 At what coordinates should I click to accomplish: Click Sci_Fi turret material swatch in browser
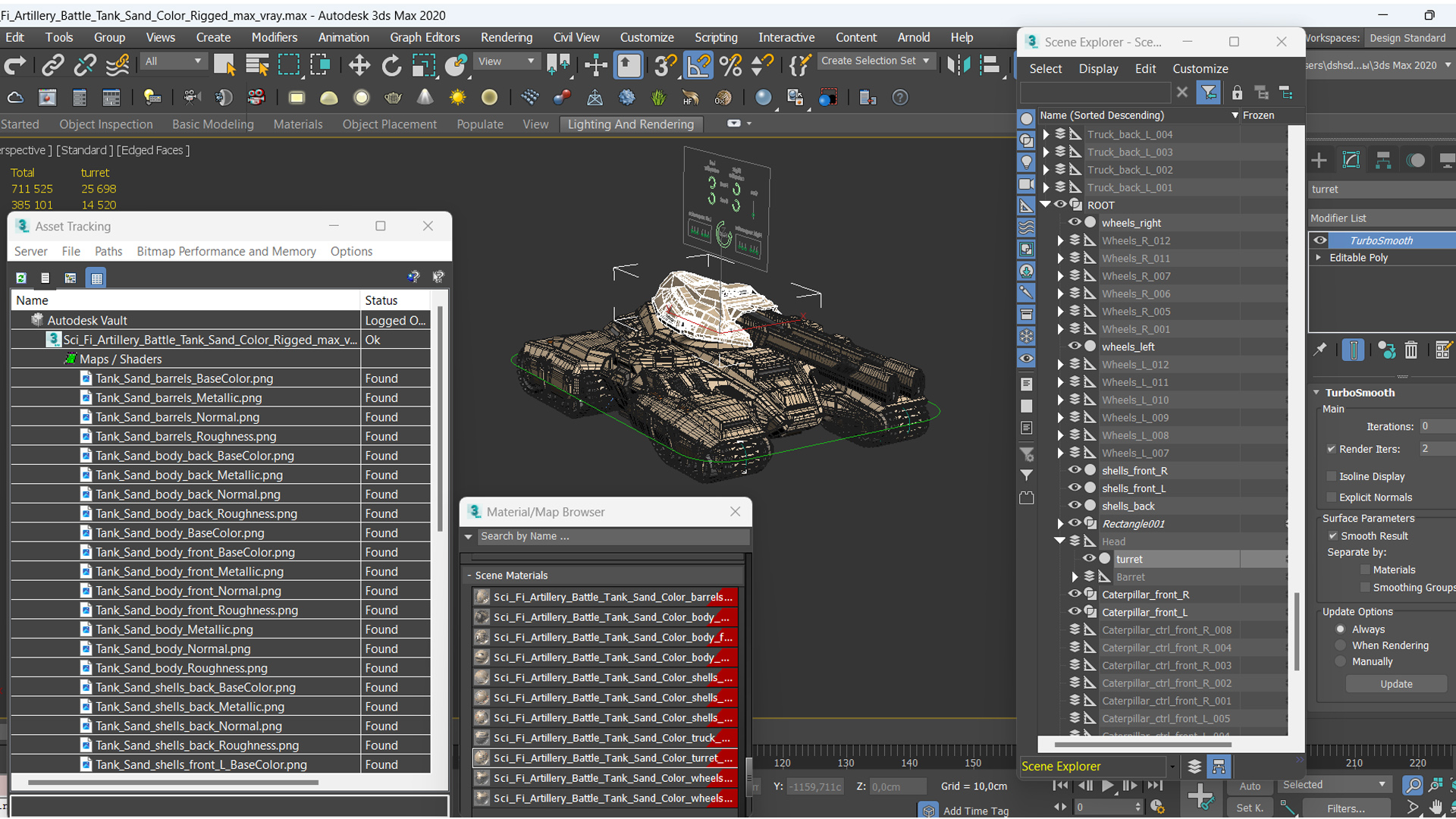(482, 758)
